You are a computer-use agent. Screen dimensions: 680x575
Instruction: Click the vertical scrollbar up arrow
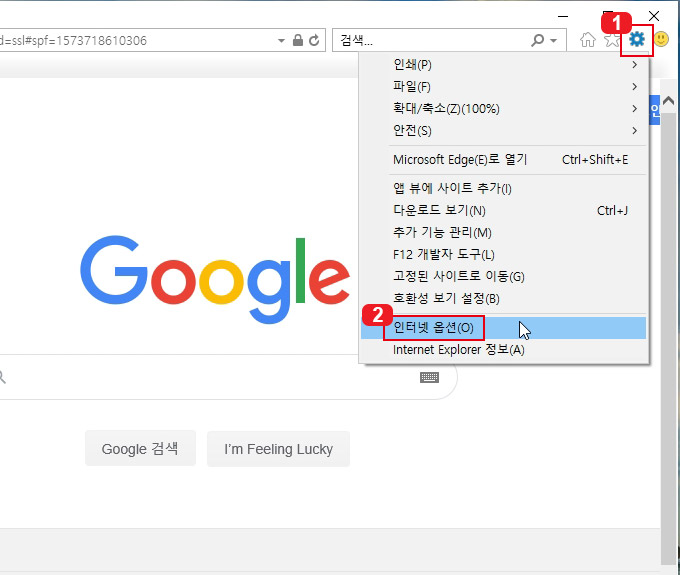point(668,101)
